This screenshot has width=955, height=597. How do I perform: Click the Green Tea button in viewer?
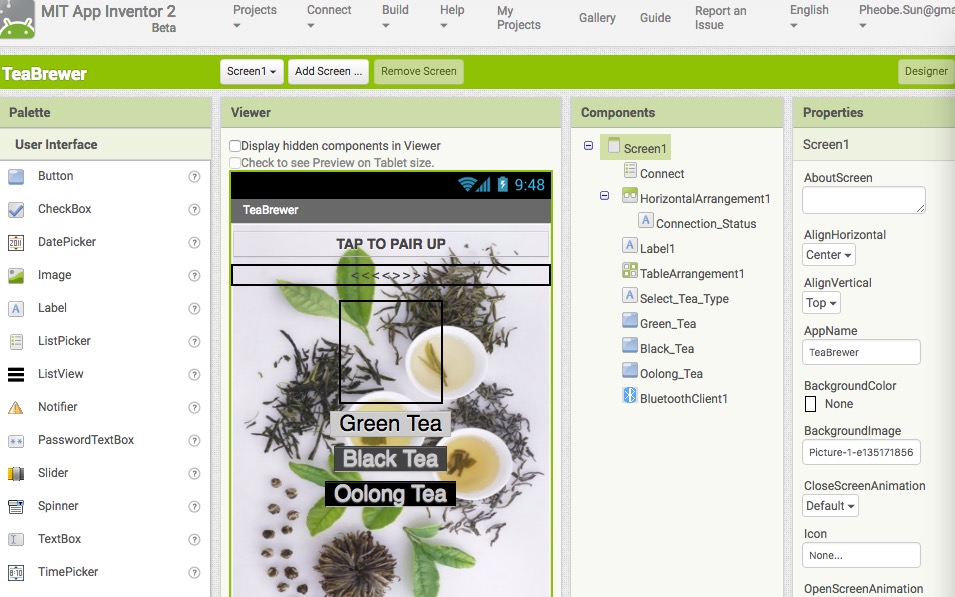390,423
